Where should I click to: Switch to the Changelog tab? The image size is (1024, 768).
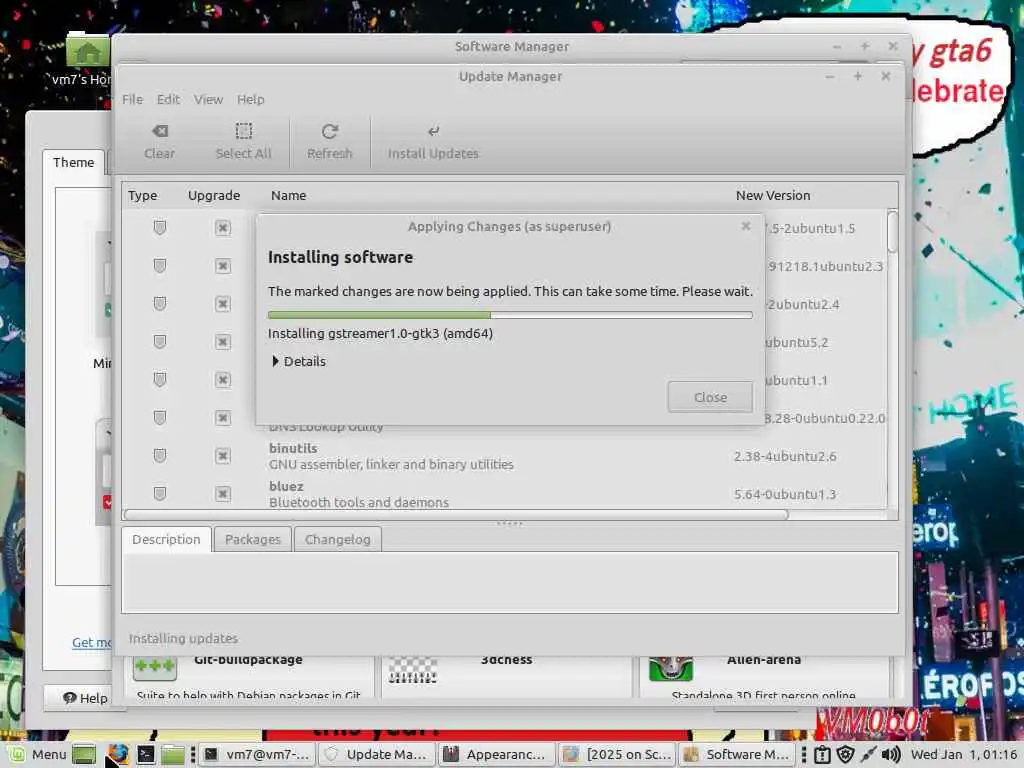coord(338,539)
